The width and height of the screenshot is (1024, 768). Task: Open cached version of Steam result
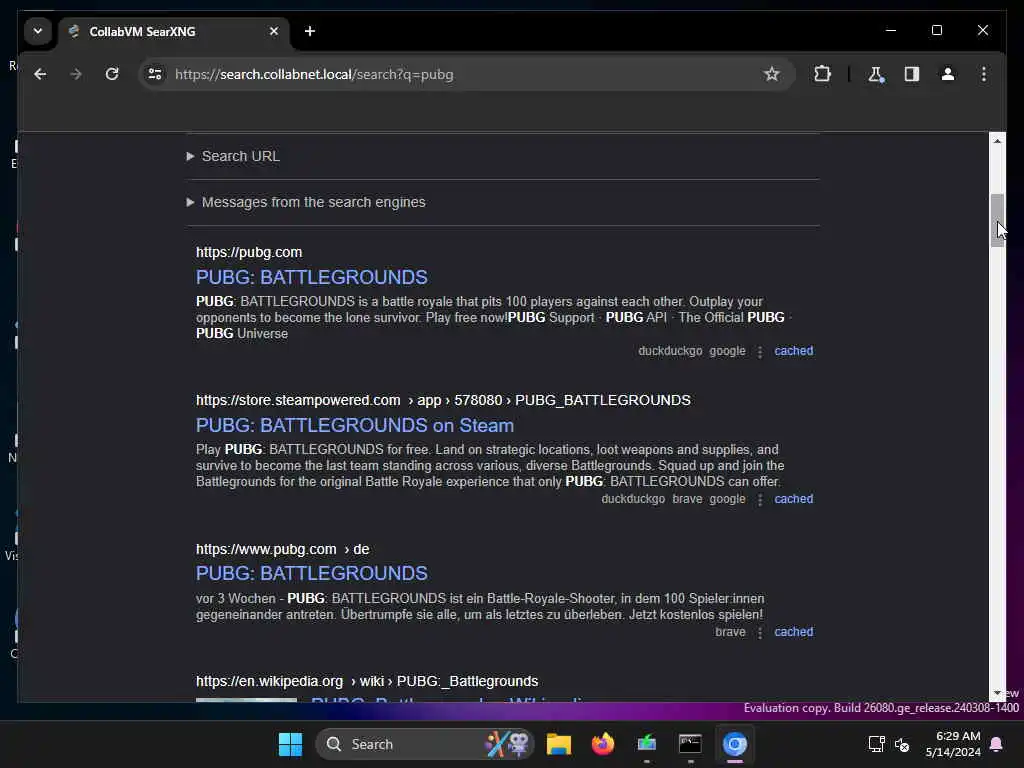coord(793,499)
